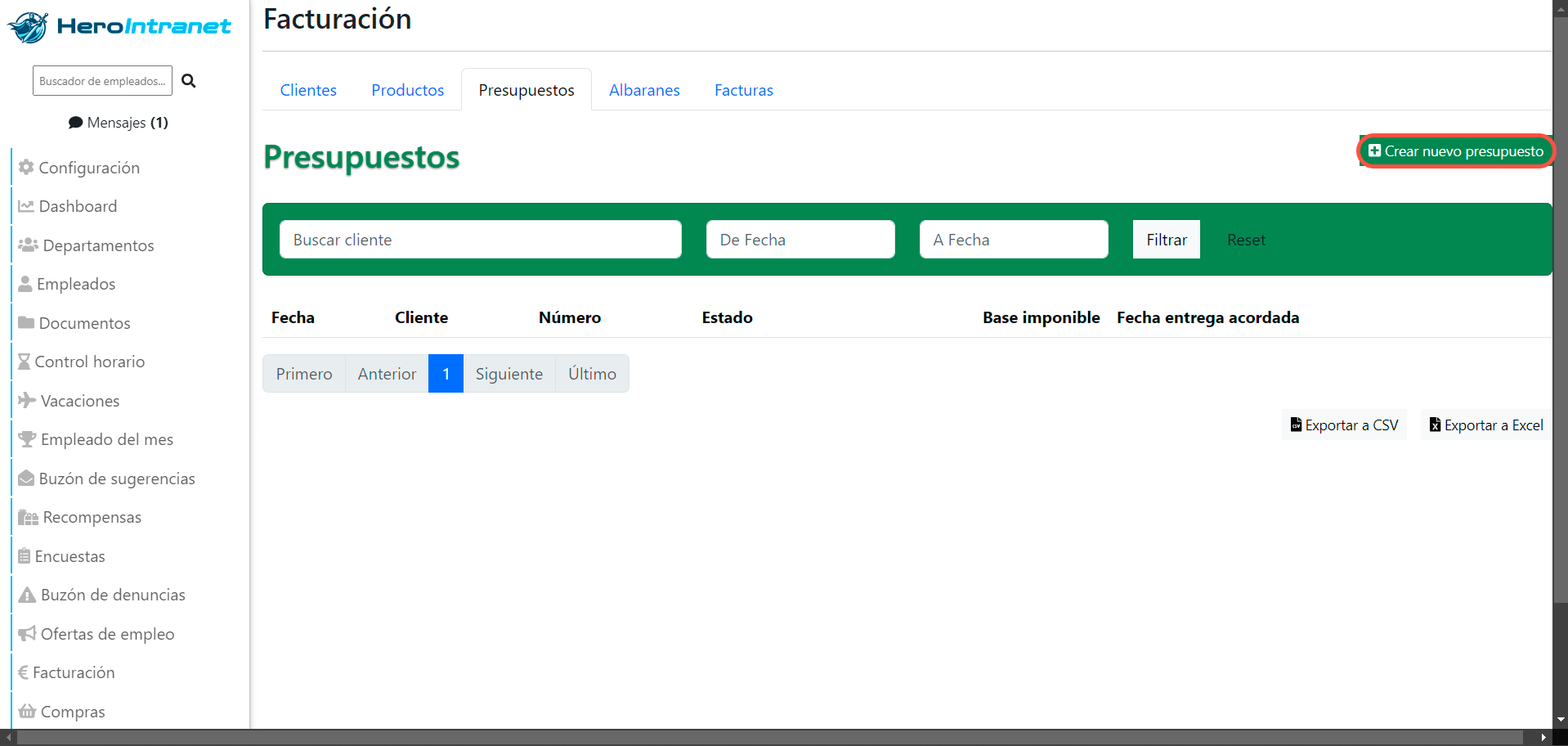Open Empleado del mes menu item
The height and width of the screenshot is (746, 1568).
(x=107, y=439)
